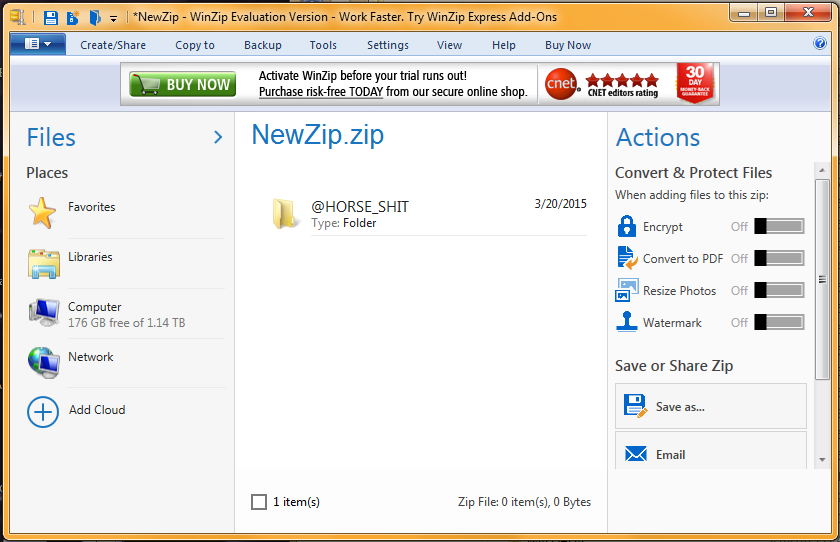Image resolution: width=840 pixels, height=542 pixels.
Task: Click the Save as floppy disk icon
Action: tap(635, 406)
